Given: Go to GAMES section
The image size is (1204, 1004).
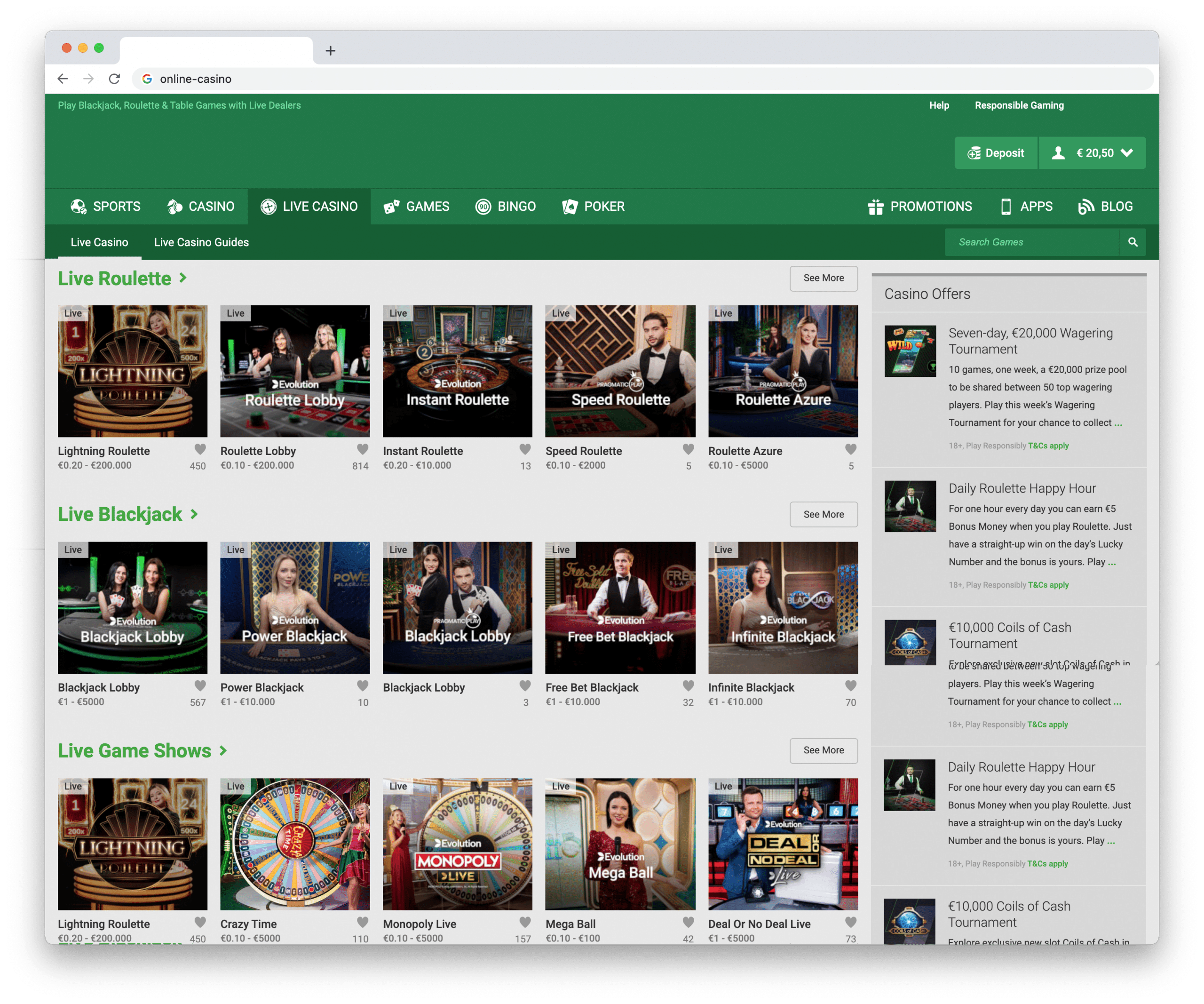Looking at the screenshot, I should 417,207.
